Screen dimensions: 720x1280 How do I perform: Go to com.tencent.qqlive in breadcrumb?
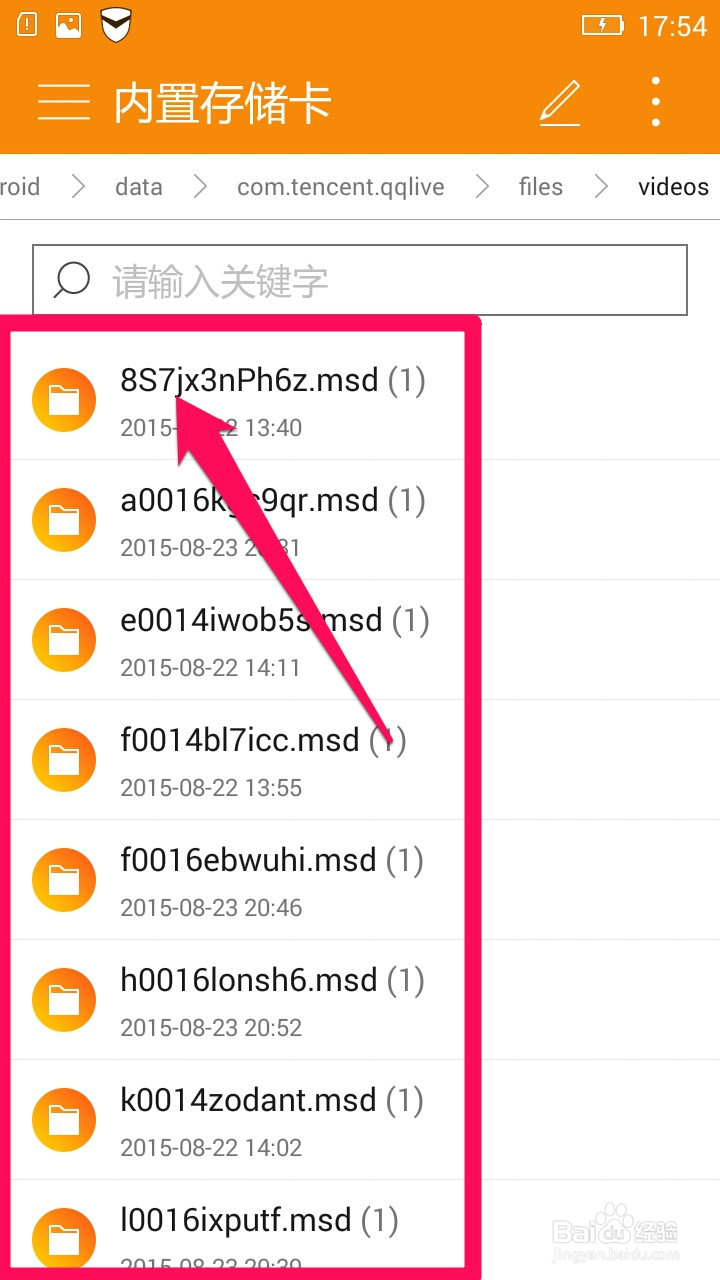click(341, 187)
